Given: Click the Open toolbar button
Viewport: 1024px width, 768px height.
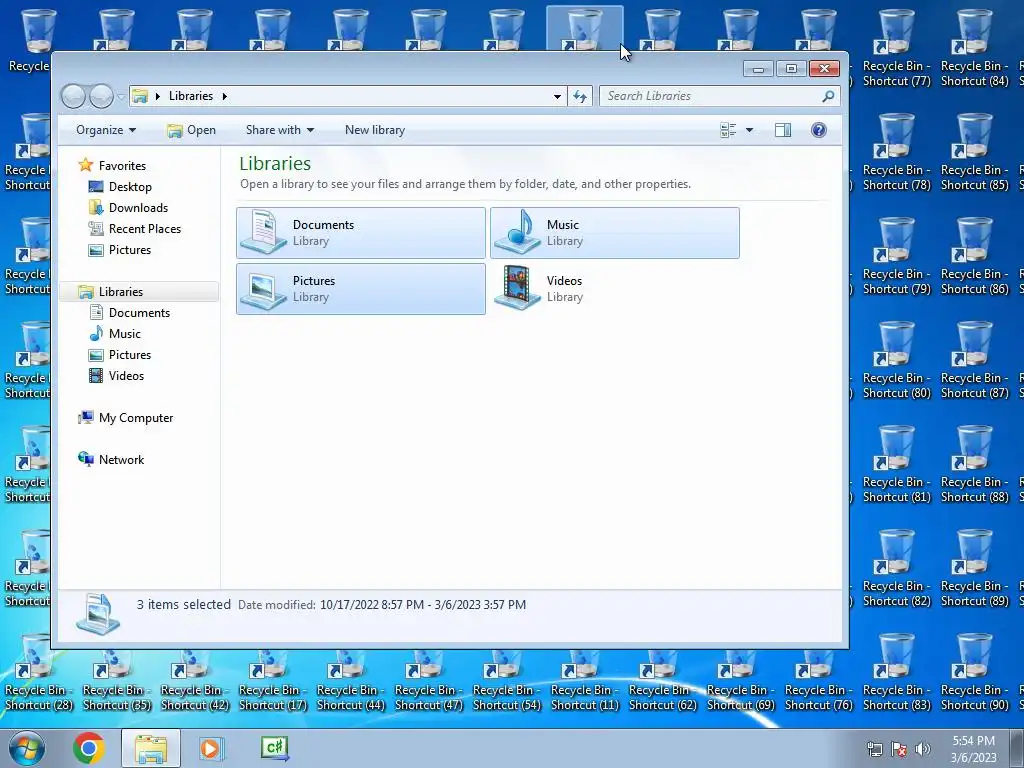Looking at the screenshot, I should [191, 130].
